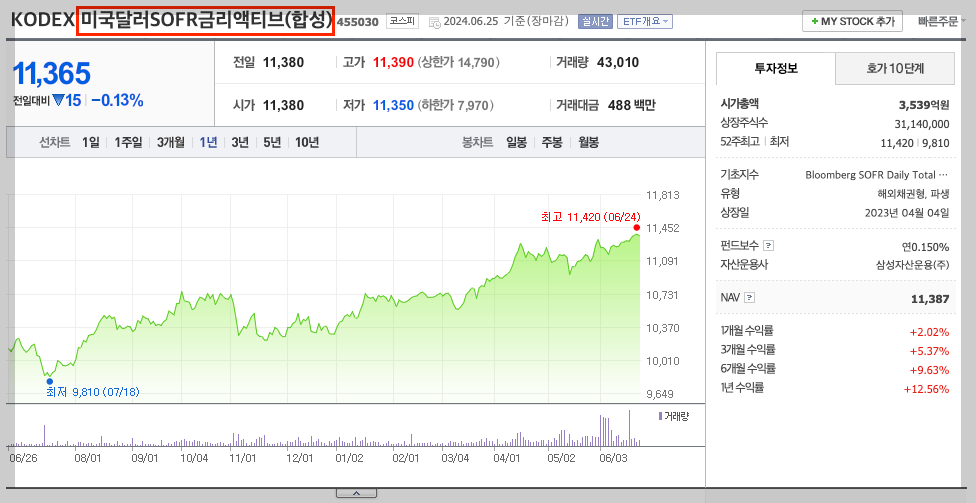This screenshot has height=503, width=976.
Task: Click the NAV help question-mark icon
Action: [749, 298]
